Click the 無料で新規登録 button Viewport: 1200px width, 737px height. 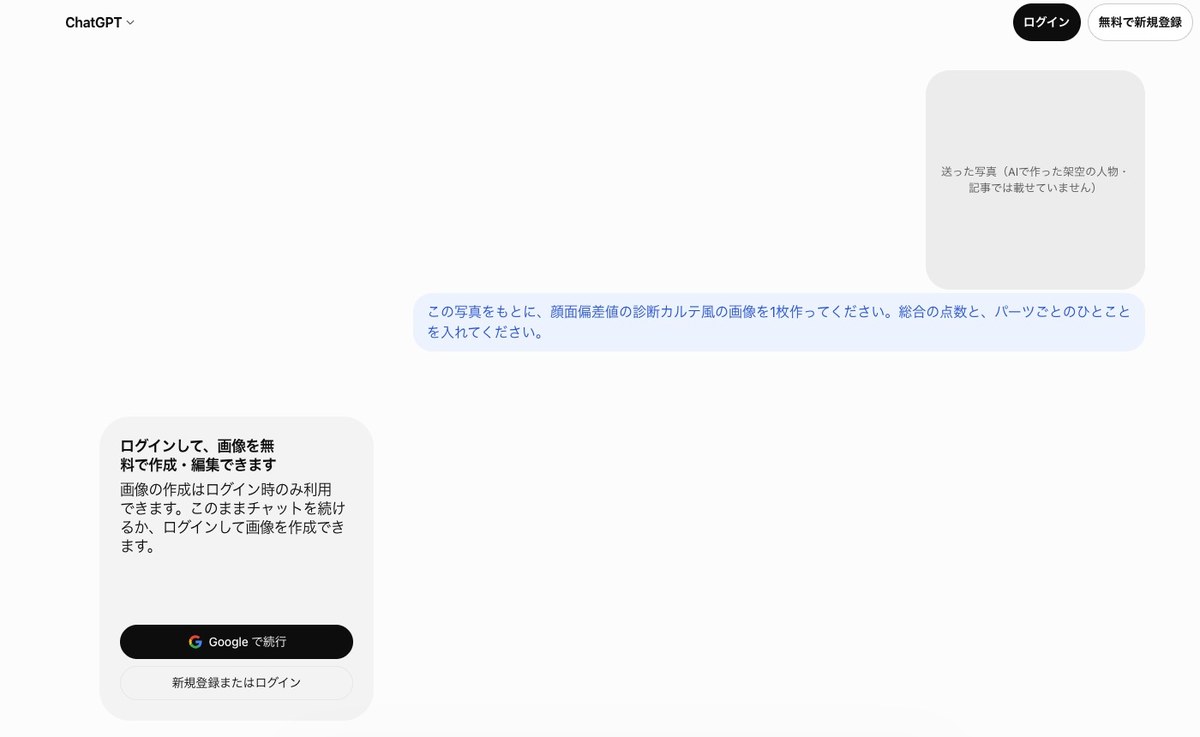pyautogui.click(x=1140, y=22)
